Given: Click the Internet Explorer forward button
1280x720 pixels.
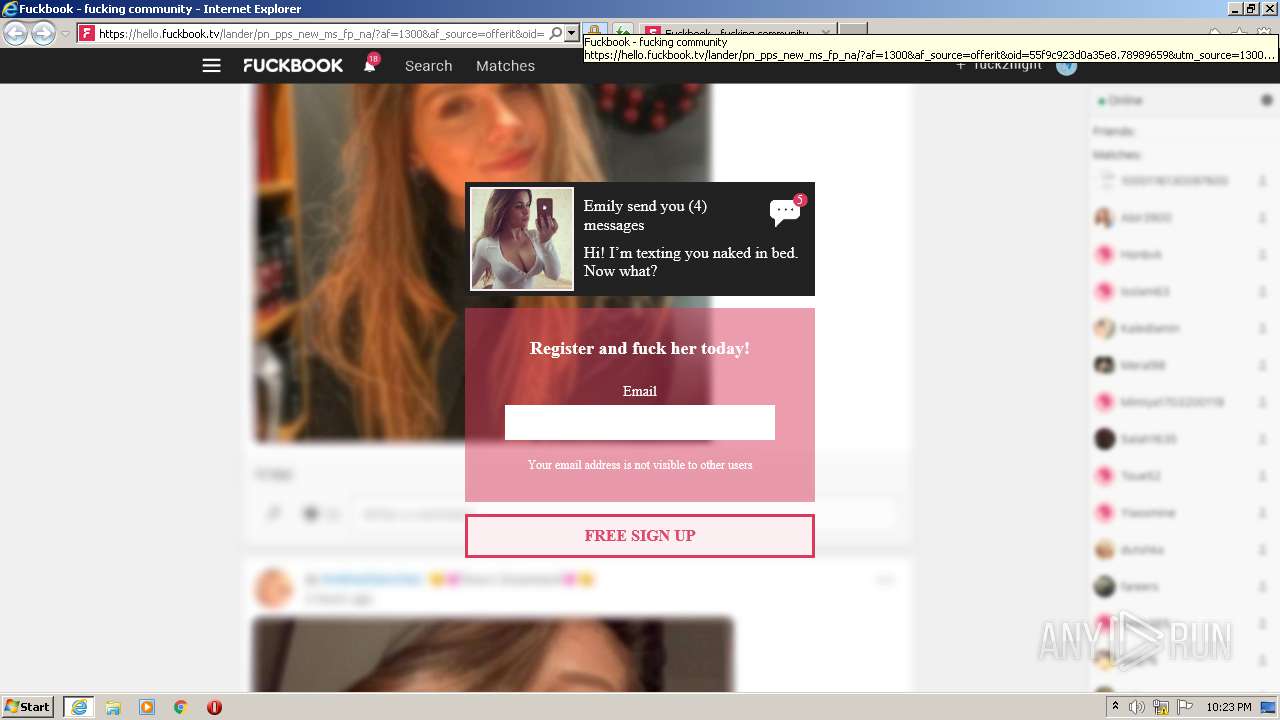Looking at the screenshot, I should tap(43, 33).
